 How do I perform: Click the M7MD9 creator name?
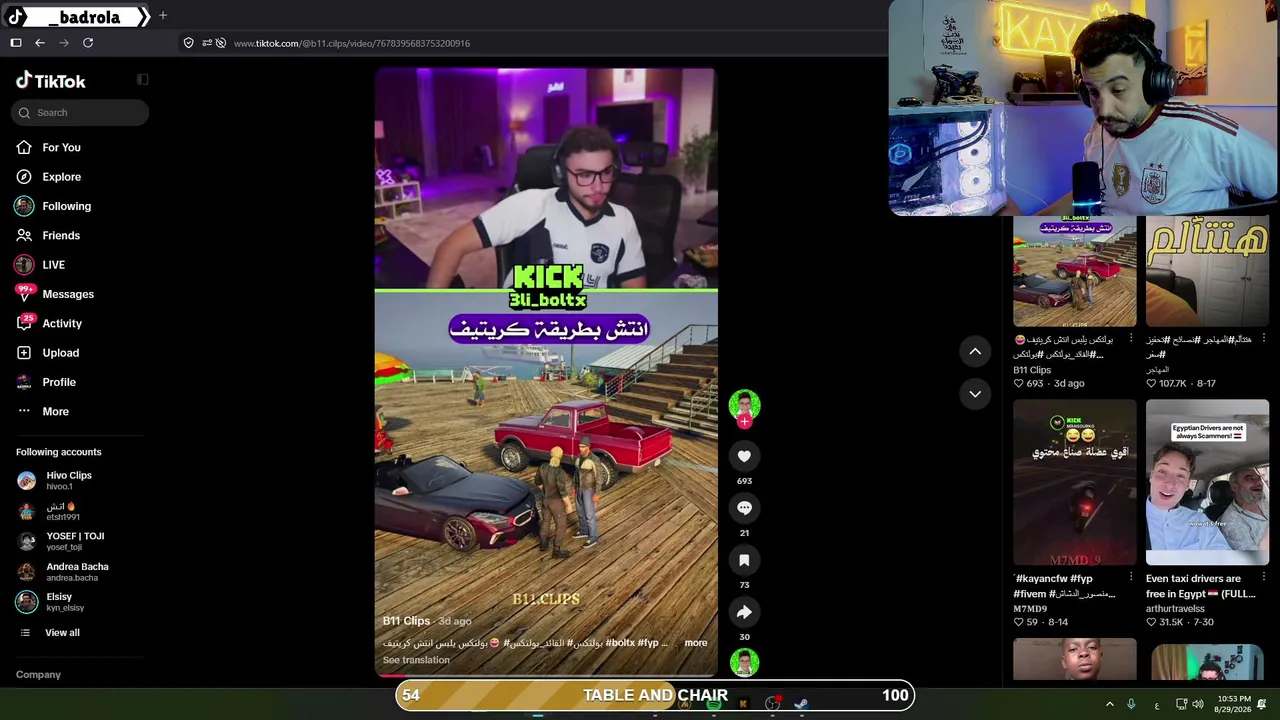coord(1030,608)
